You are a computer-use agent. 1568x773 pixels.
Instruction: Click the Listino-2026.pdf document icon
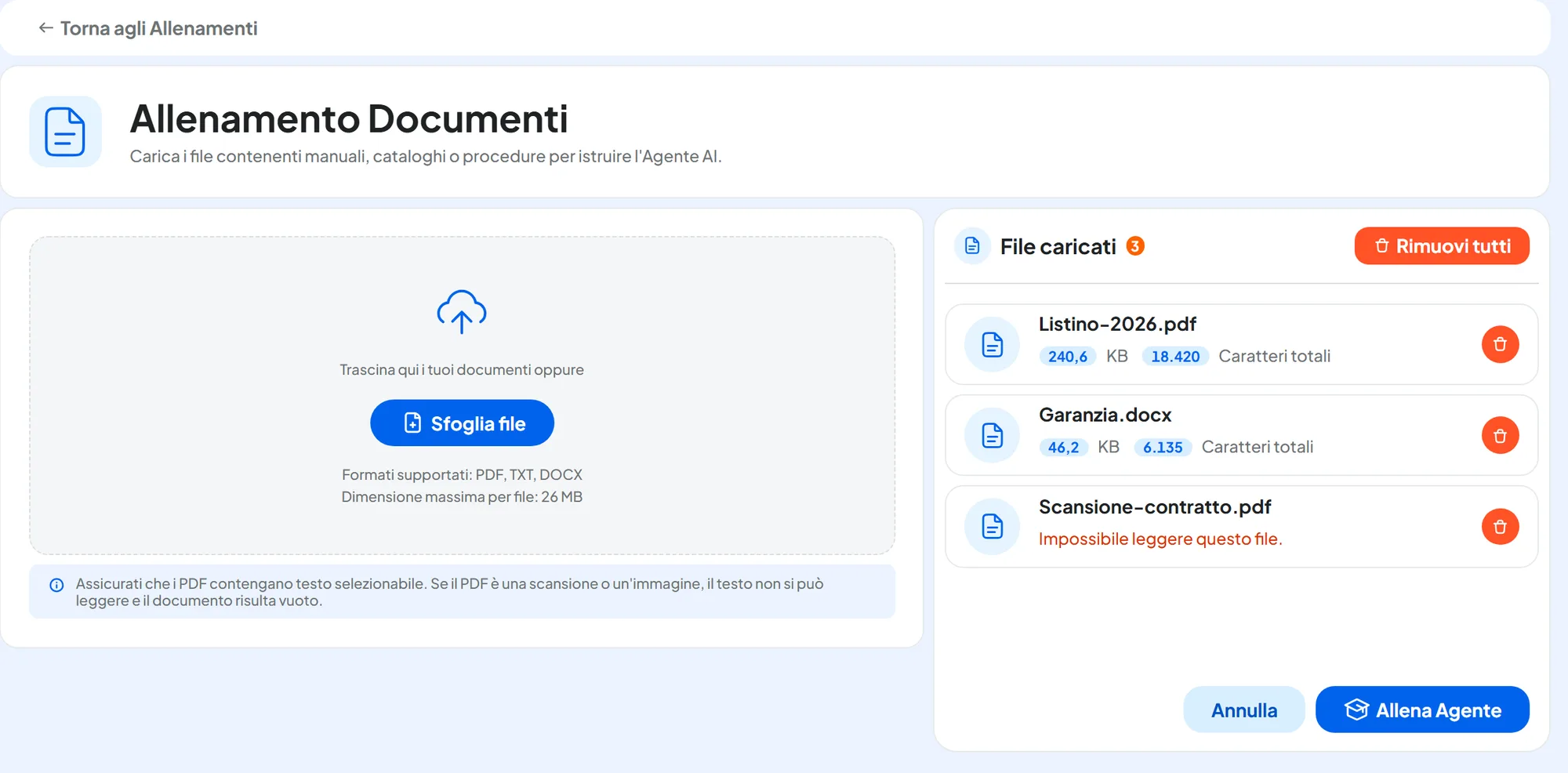click(992, 344)
